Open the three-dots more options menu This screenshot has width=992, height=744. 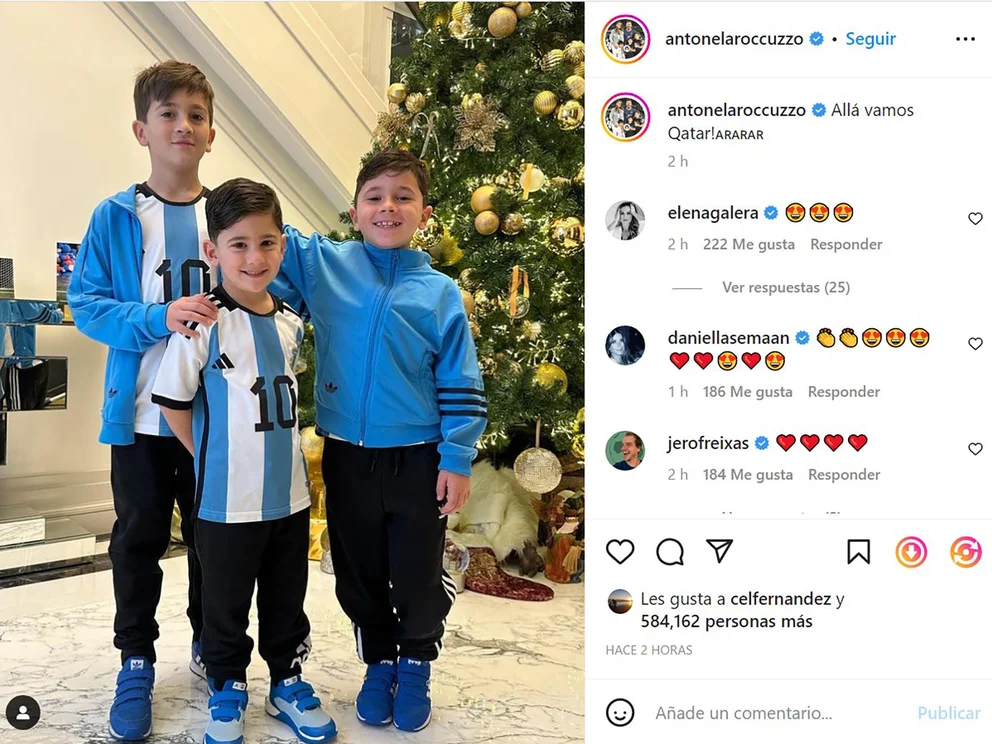coord(965,39)
